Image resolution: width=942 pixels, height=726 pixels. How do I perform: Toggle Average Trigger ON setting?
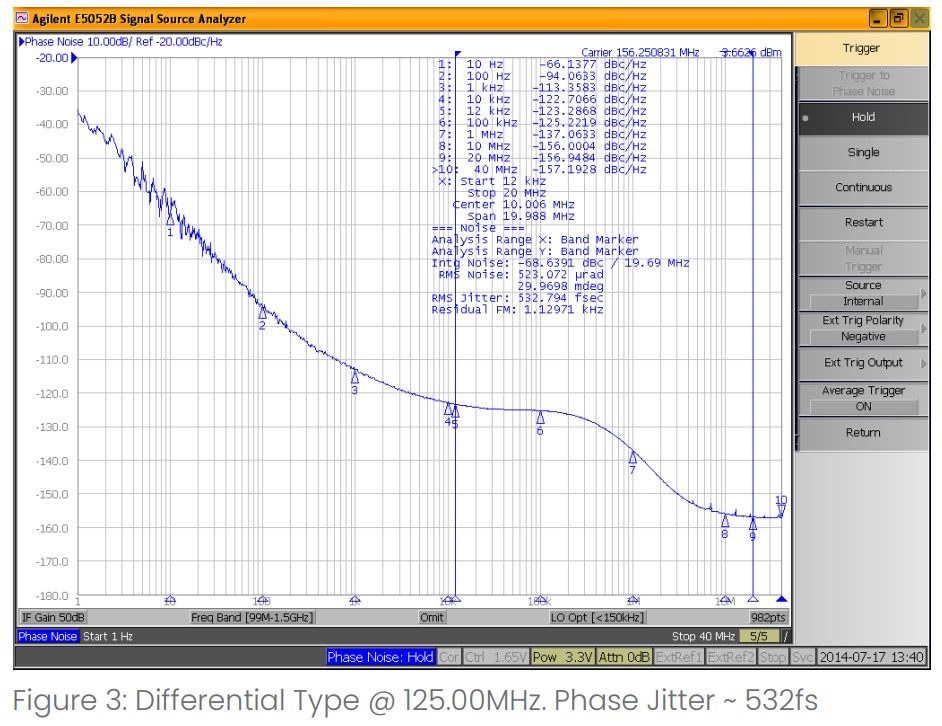tap(862, 399)
